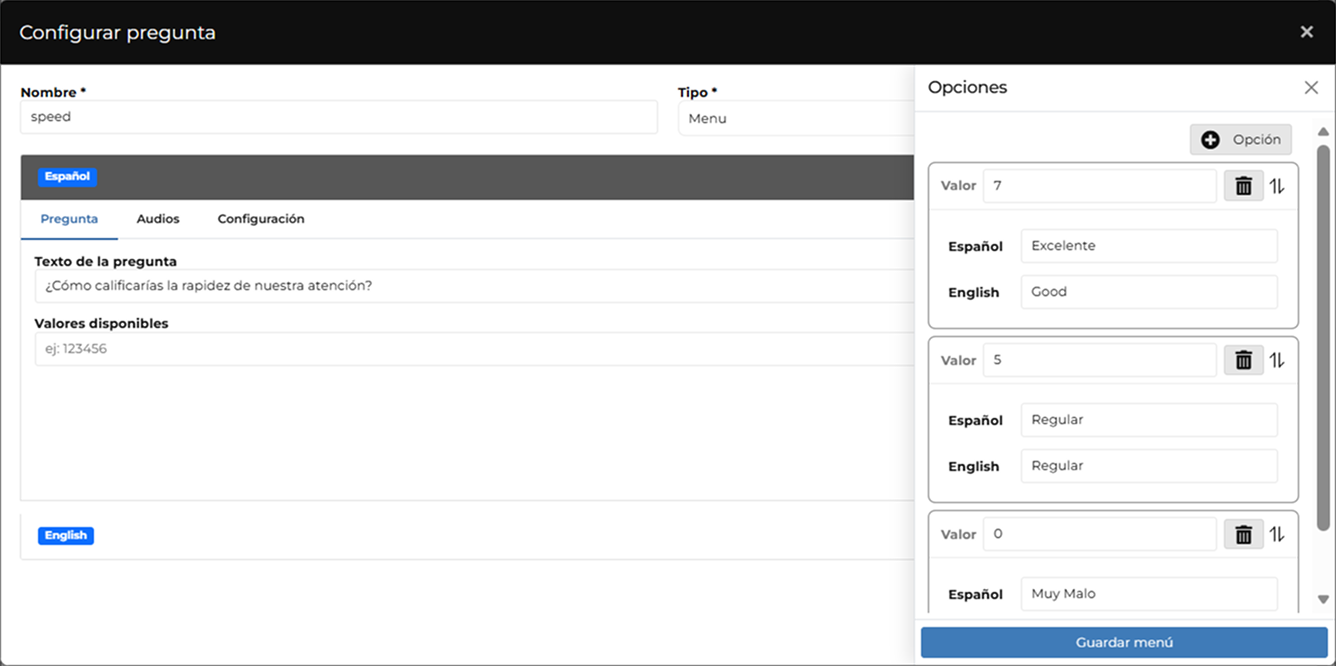This screenshot has width=1336, height=666.
Task: Edit the Nombre field containing speed
Action: pos(339,117)
